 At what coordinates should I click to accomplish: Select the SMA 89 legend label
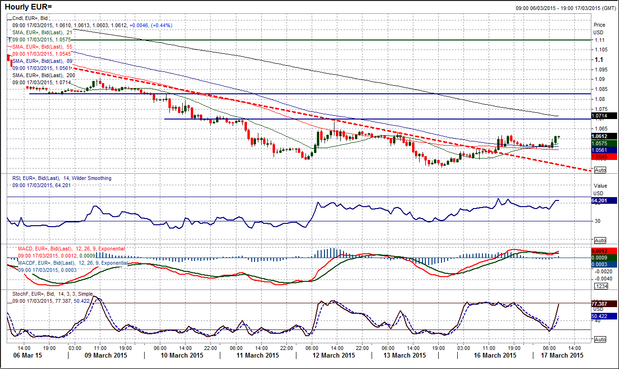42,61
